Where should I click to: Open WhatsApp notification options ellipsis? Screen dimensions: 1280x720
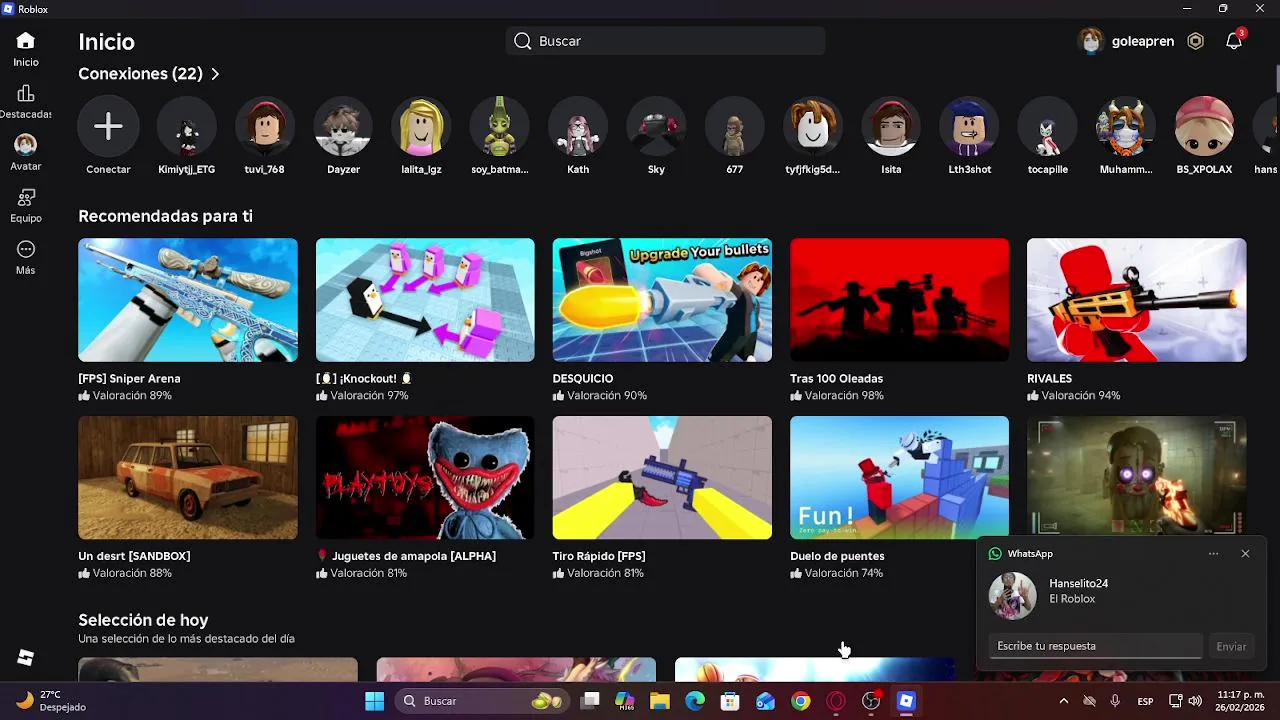(x=1213, y=553)
